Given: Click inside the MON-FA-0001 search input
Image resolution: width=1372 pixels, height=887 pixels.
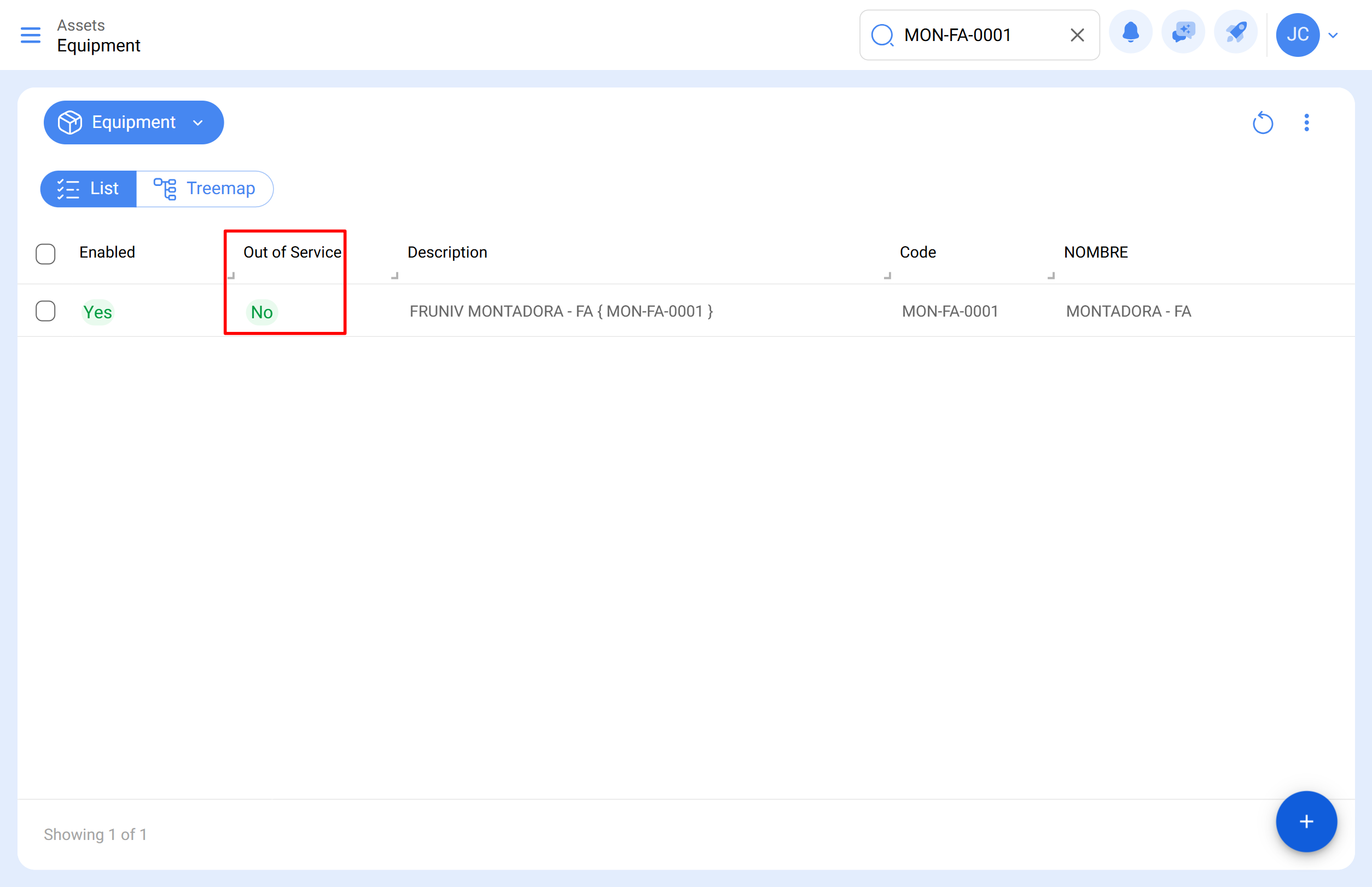Looking at the screenshot, I should pos(968,35).
